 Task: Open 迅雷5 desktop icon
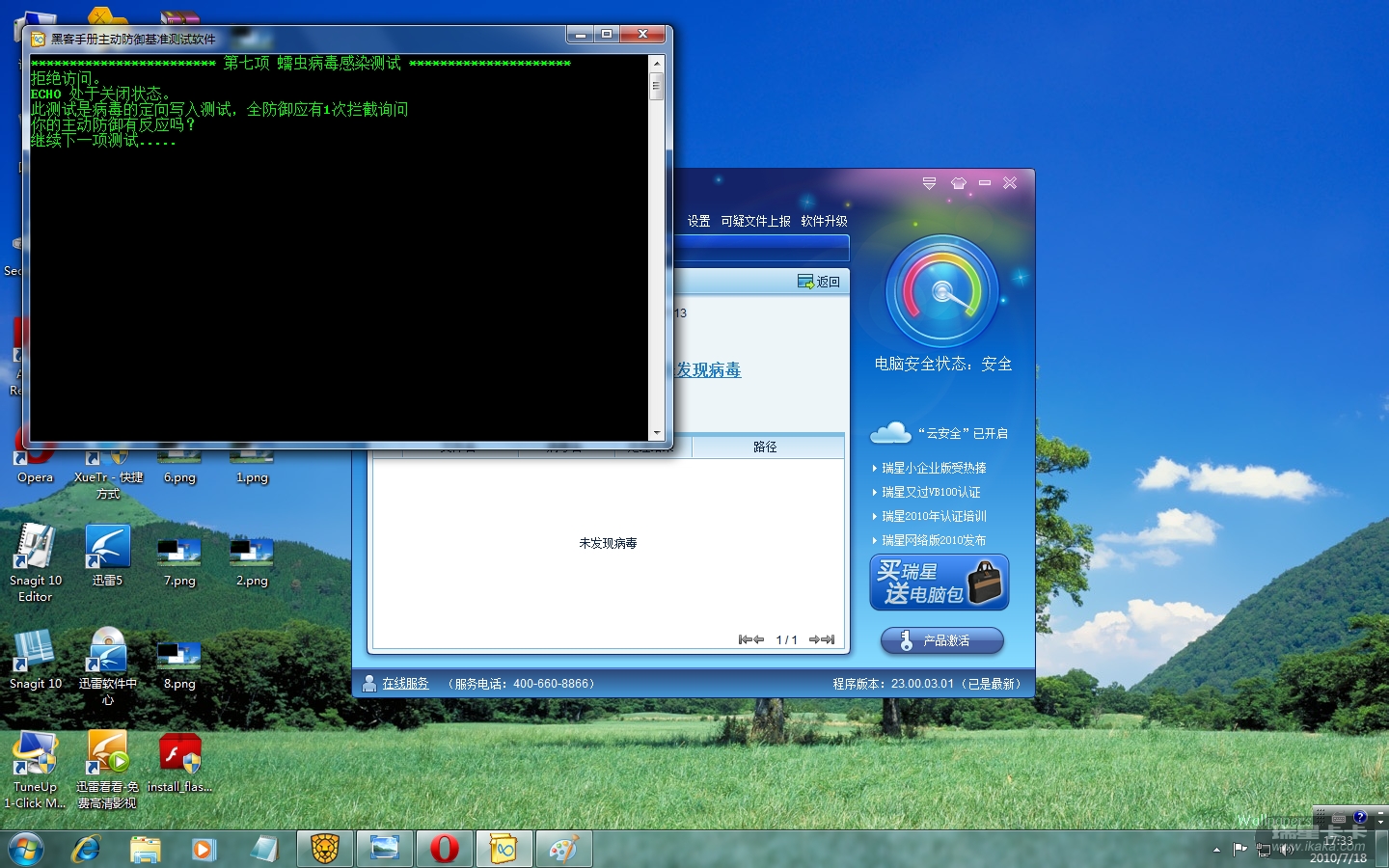click(107, 556)
